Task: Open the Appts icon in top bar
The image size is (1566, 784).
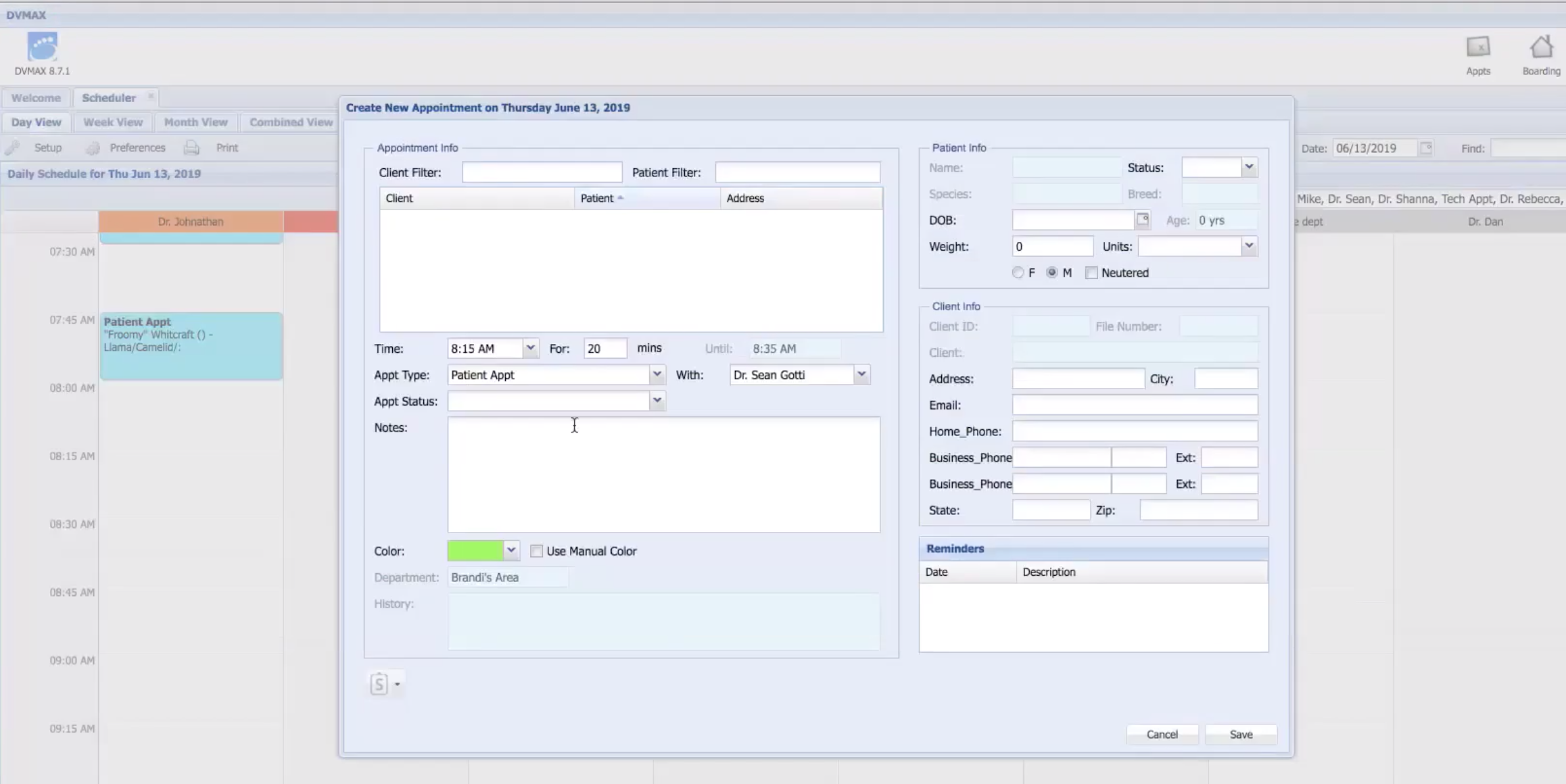Action: [x=1478, y=47]
